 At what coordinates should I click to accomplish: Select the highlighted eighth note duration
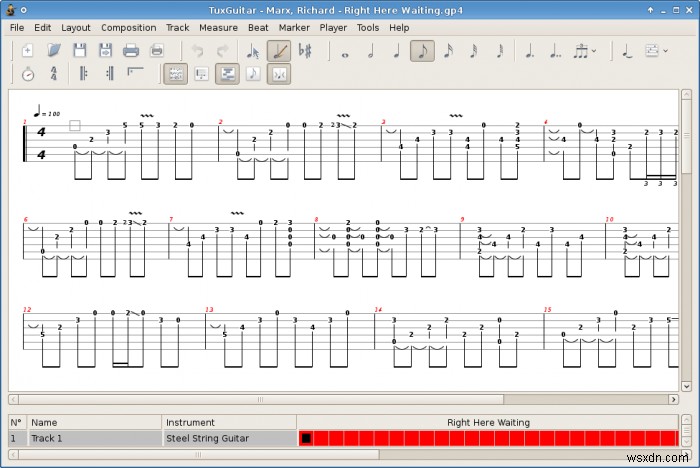pos(422,51)
